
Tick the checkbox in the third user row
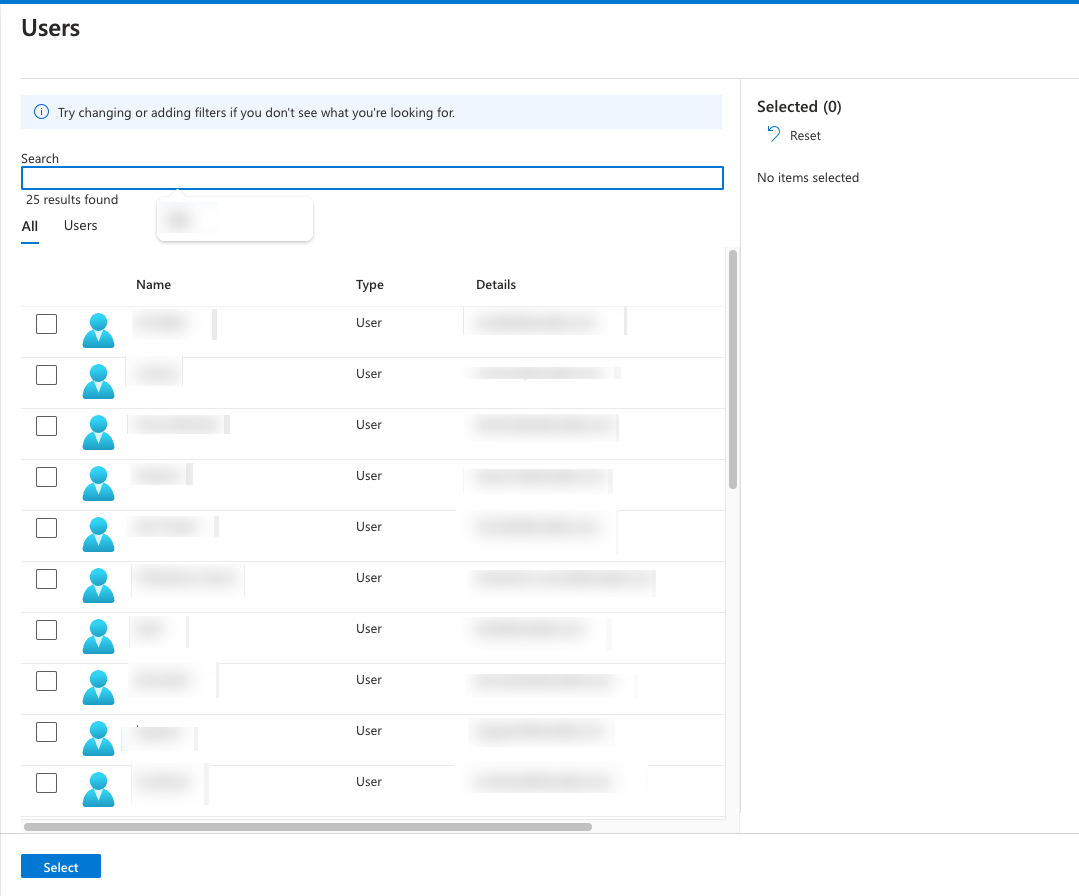point(46,426)
